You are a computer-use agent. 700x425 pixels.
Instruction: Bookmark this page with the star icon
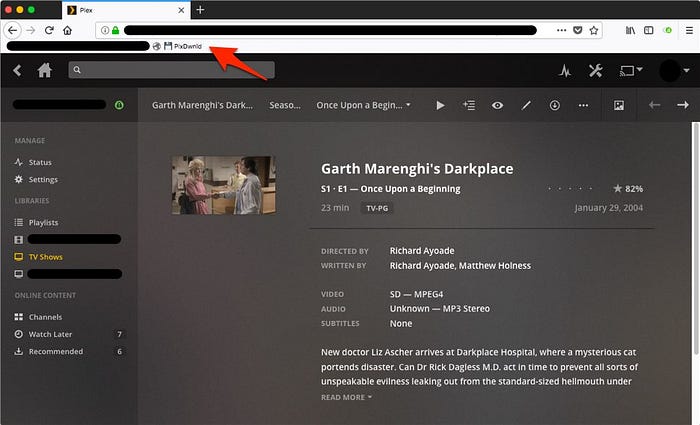[594, 30]
